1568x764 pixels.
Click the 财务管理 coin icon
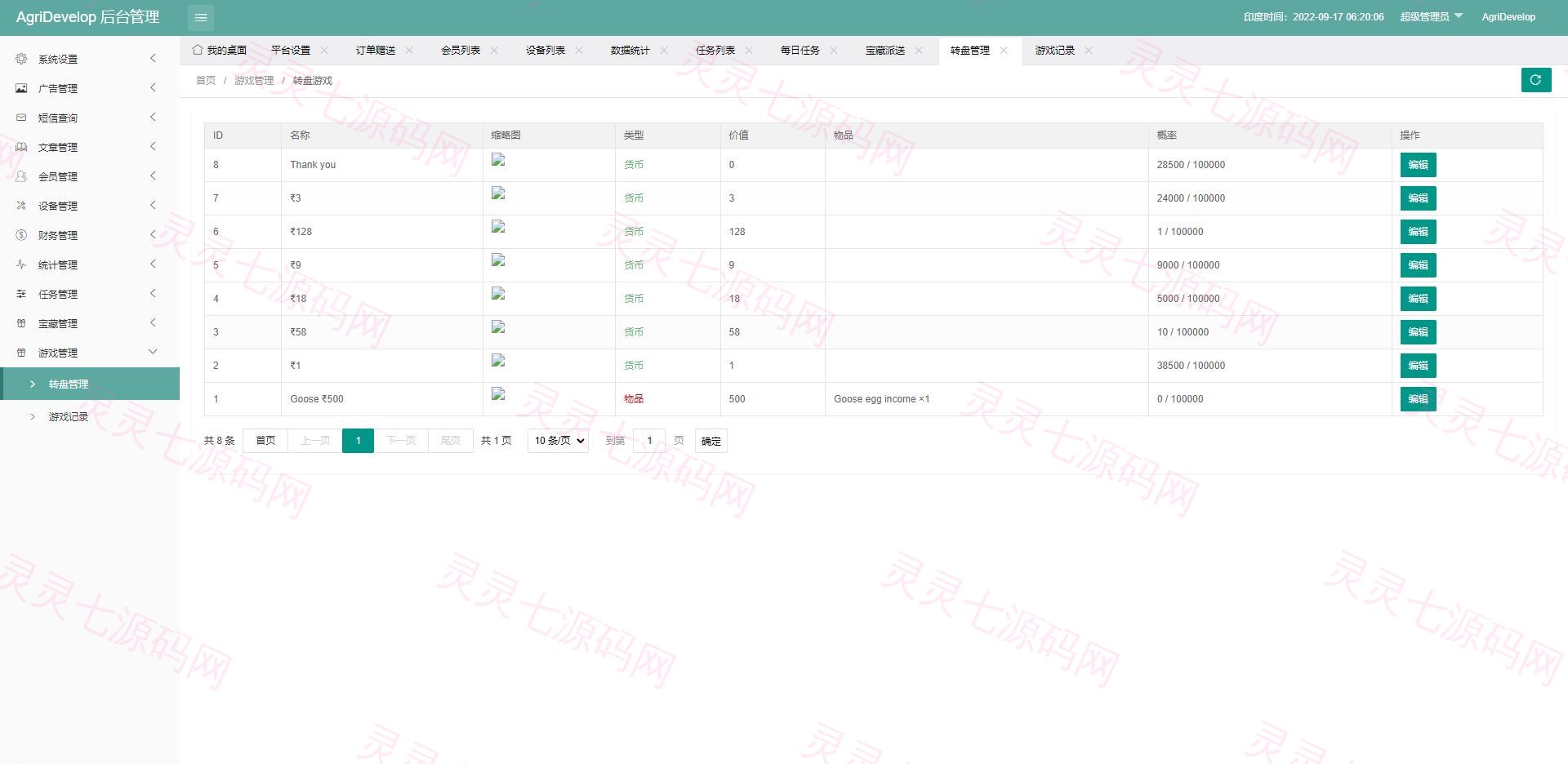pos(21,235)
